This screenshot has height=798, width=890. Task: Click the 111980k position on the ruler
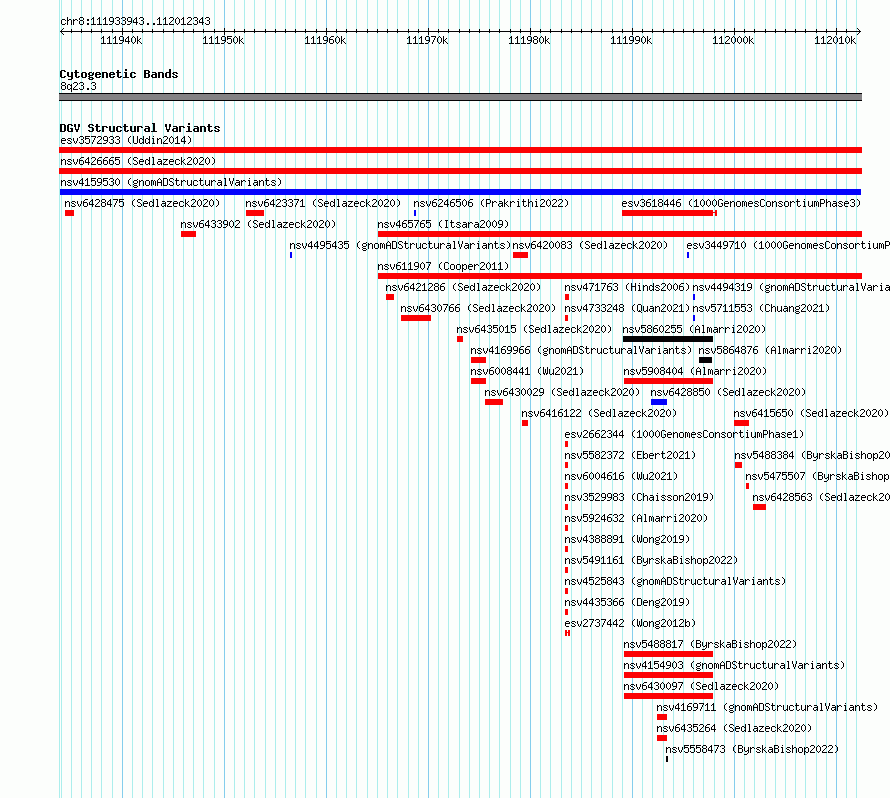(529, 40)
